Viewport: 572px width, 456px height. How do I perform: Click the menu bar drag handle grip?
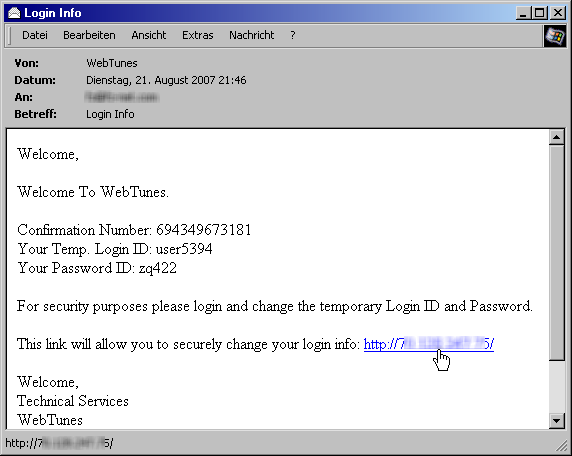[9, 35]
